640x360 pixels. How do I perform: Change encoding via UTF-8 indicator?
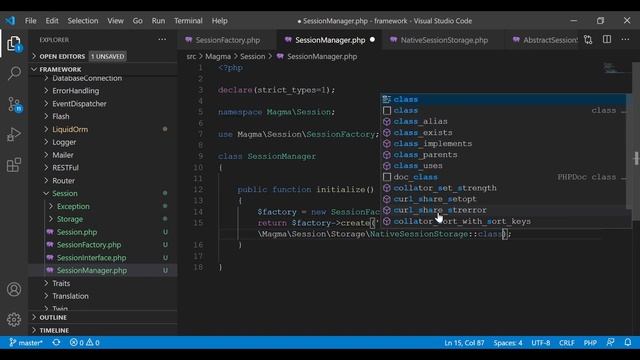point(541,342)
